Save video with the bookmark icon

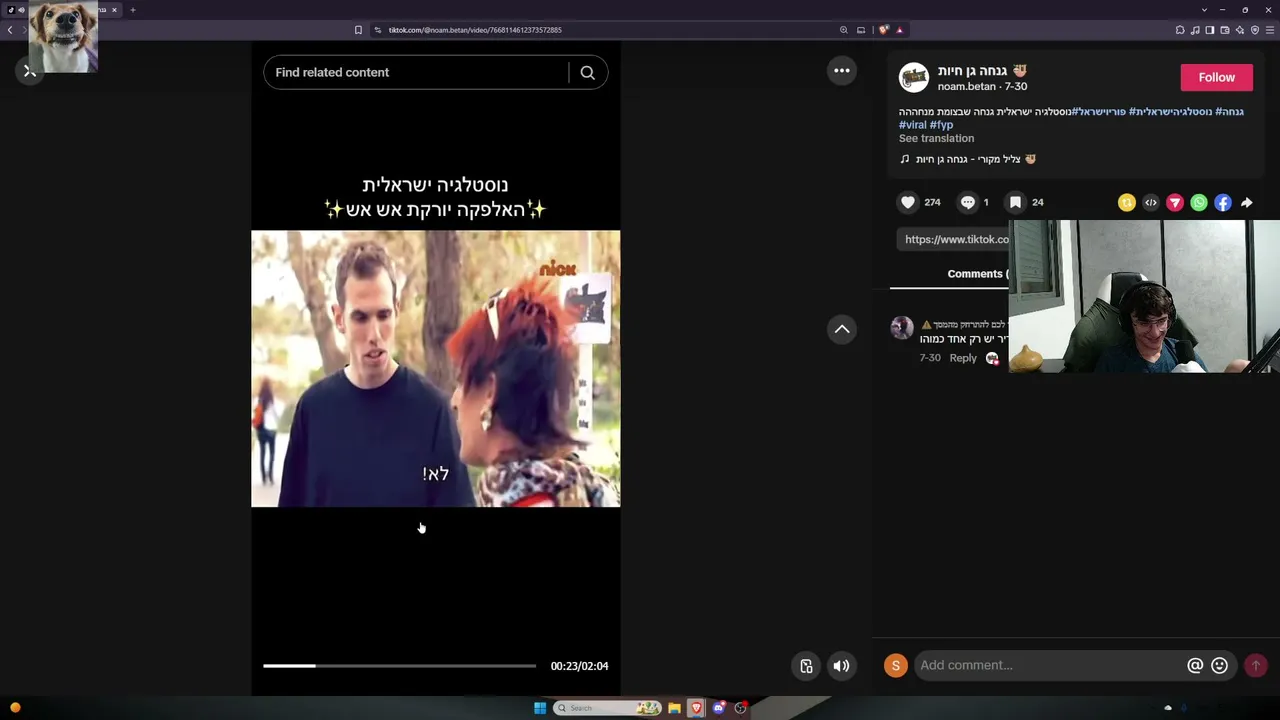(1015, 202)
